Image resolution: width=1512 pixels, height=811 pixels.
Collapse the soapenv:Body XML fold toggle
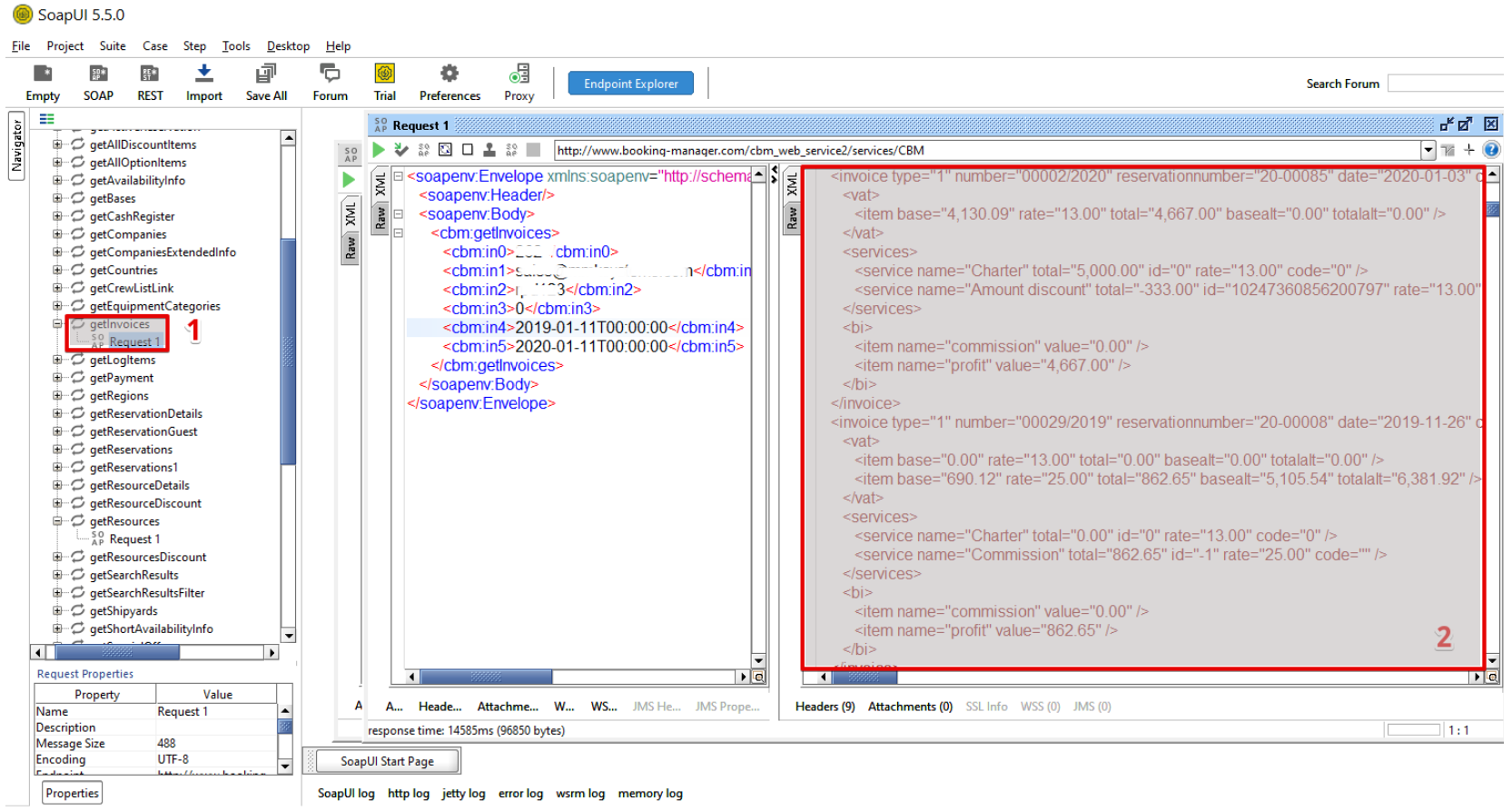398,214
